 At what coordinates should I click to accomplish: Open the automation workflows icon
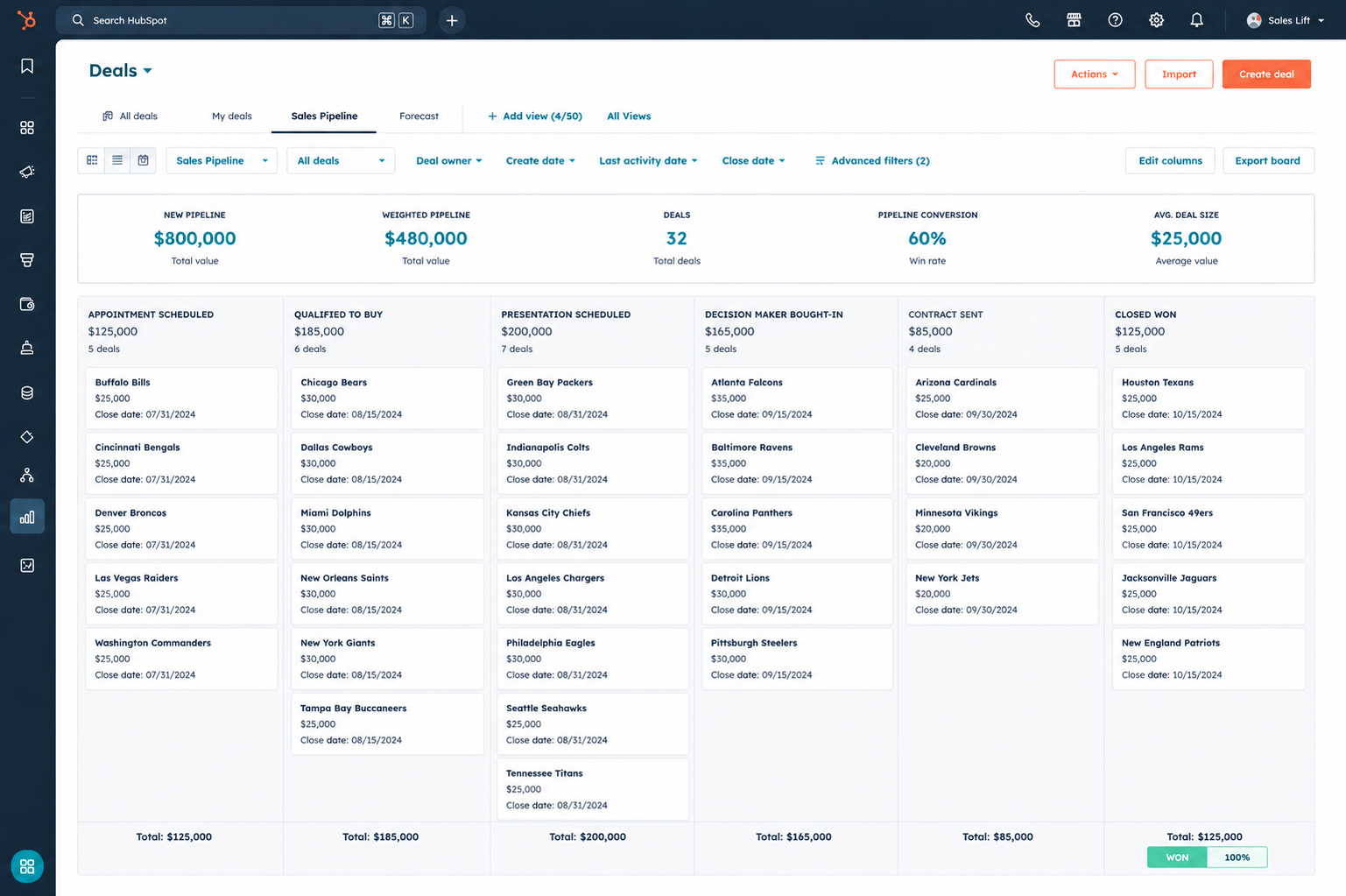[27, 475]
